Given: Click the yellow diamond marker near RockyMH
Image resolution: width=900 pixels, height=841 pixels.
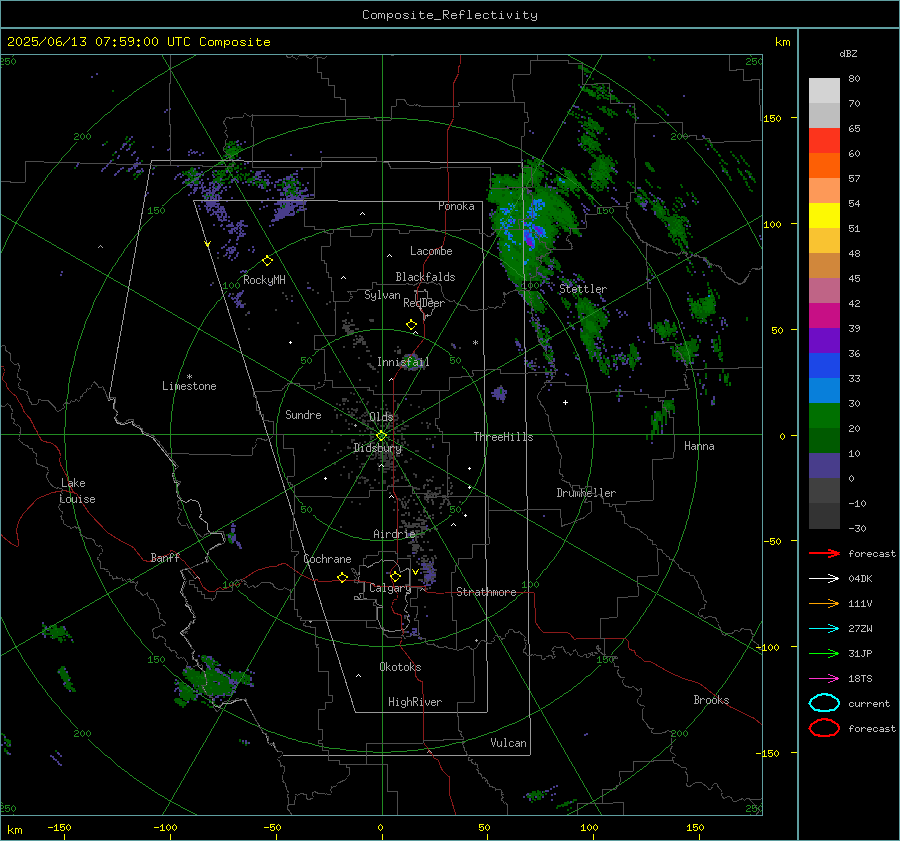Looking at the screenshot, I should pyautogui.click(x=267, y=261).
